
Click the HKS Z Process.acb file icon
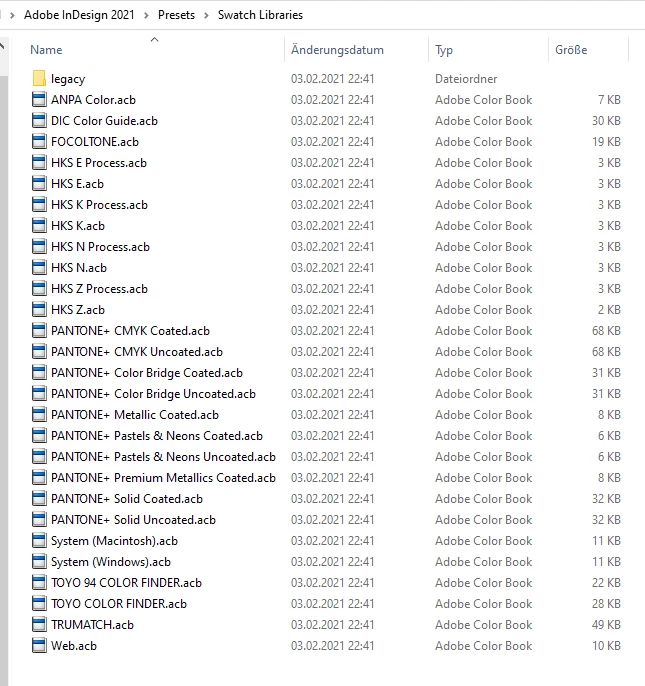[39, 289]
